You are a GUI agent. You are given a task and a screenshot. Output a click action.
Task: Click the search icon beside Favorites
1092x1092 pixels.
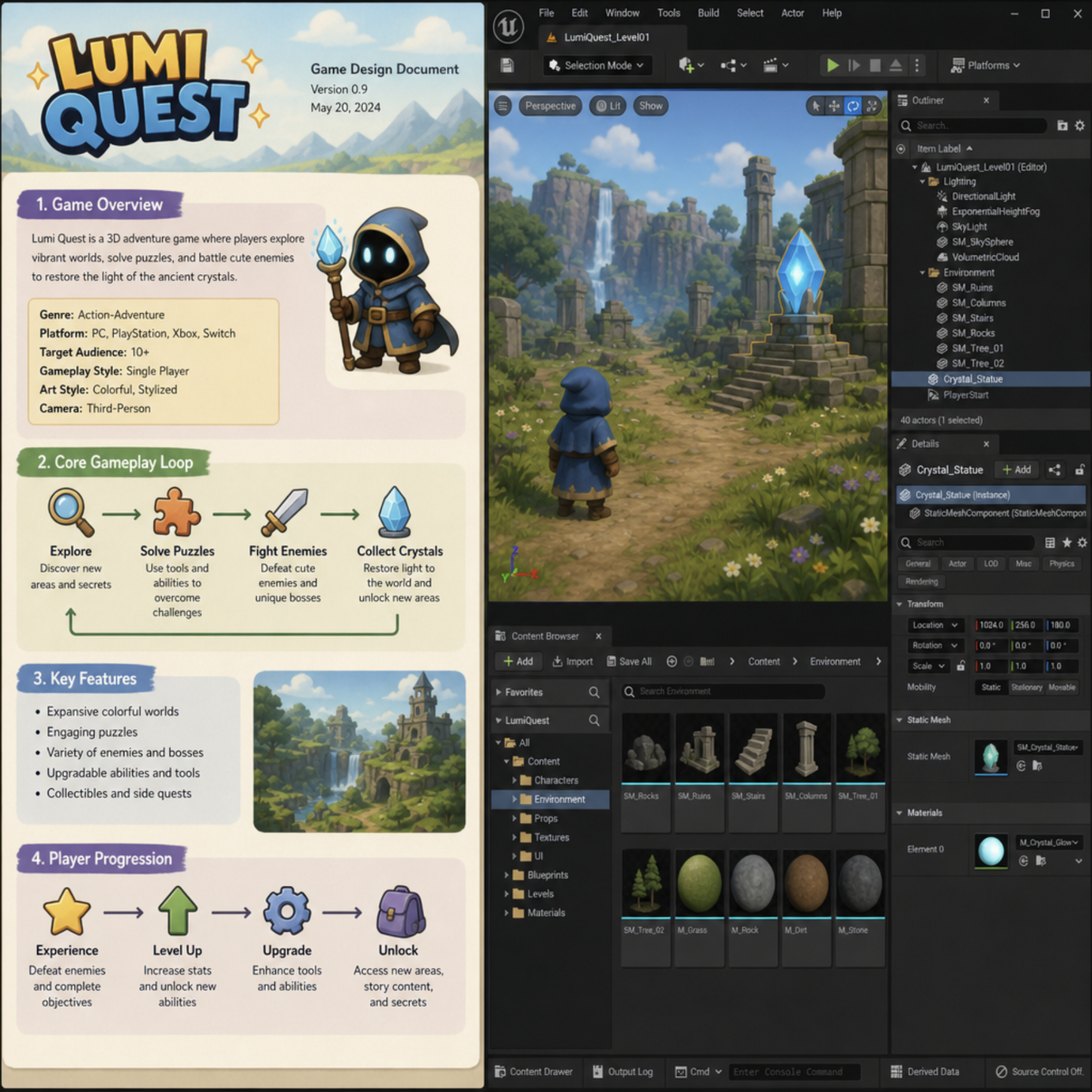[595, 692]
